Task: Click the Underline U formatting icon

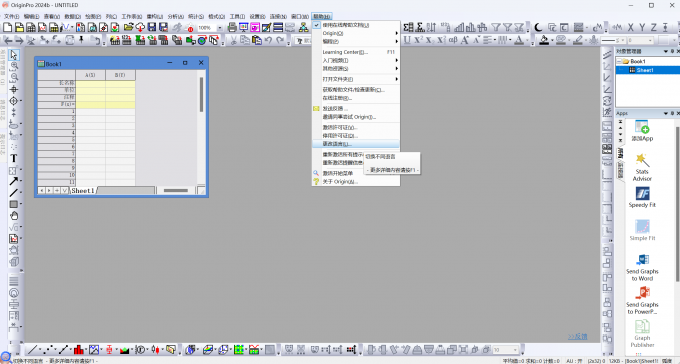Action: (x=407, y=40)
